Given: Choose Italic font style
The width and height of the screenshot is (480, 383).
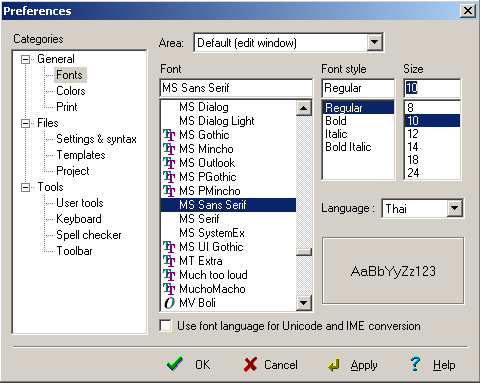Looking at the screenshot, I should 336,134.
